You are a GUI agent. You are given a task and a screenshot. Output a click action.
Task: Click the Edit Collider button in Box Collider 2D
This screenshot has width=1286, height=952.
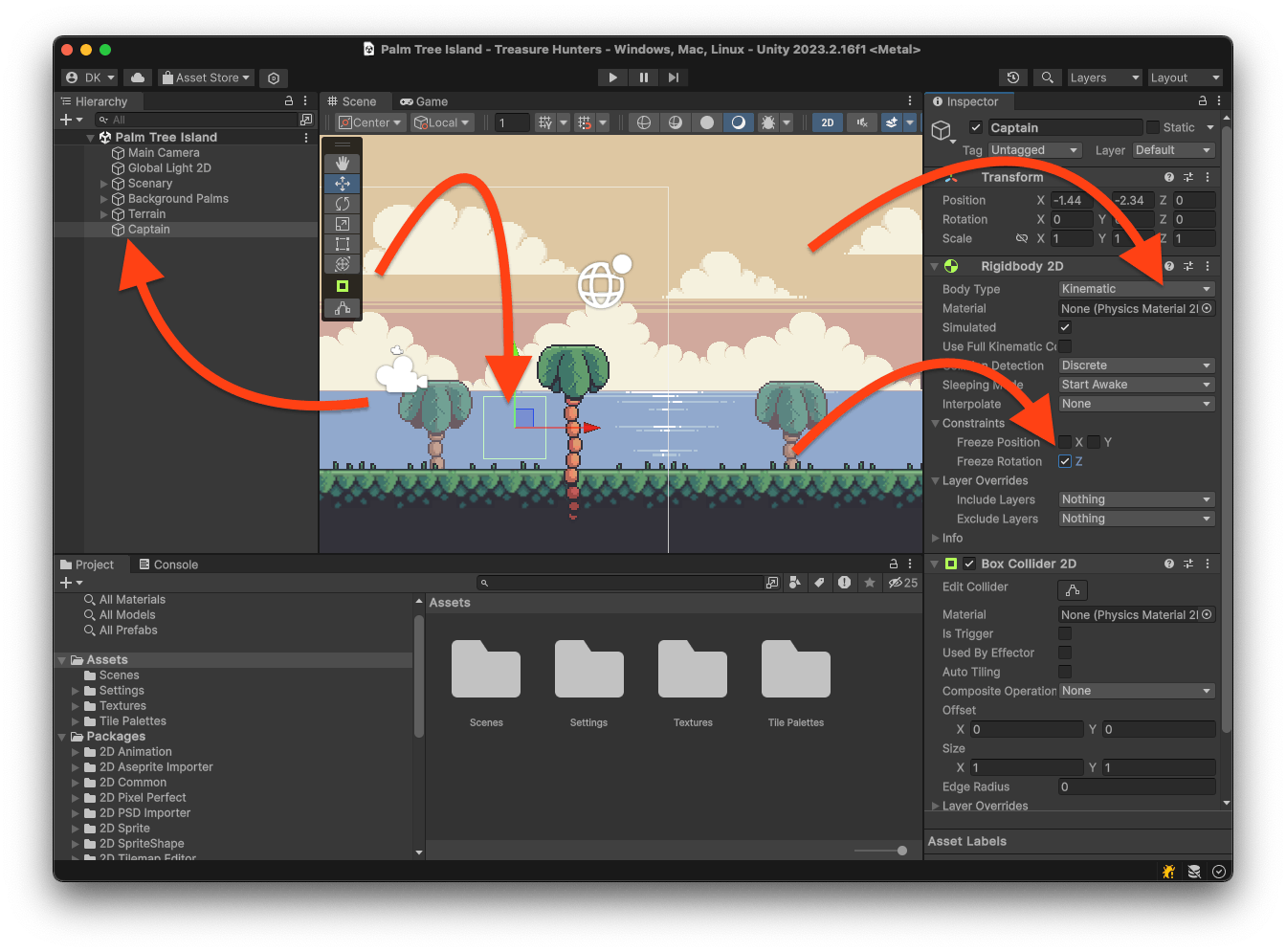[1072, 589]
